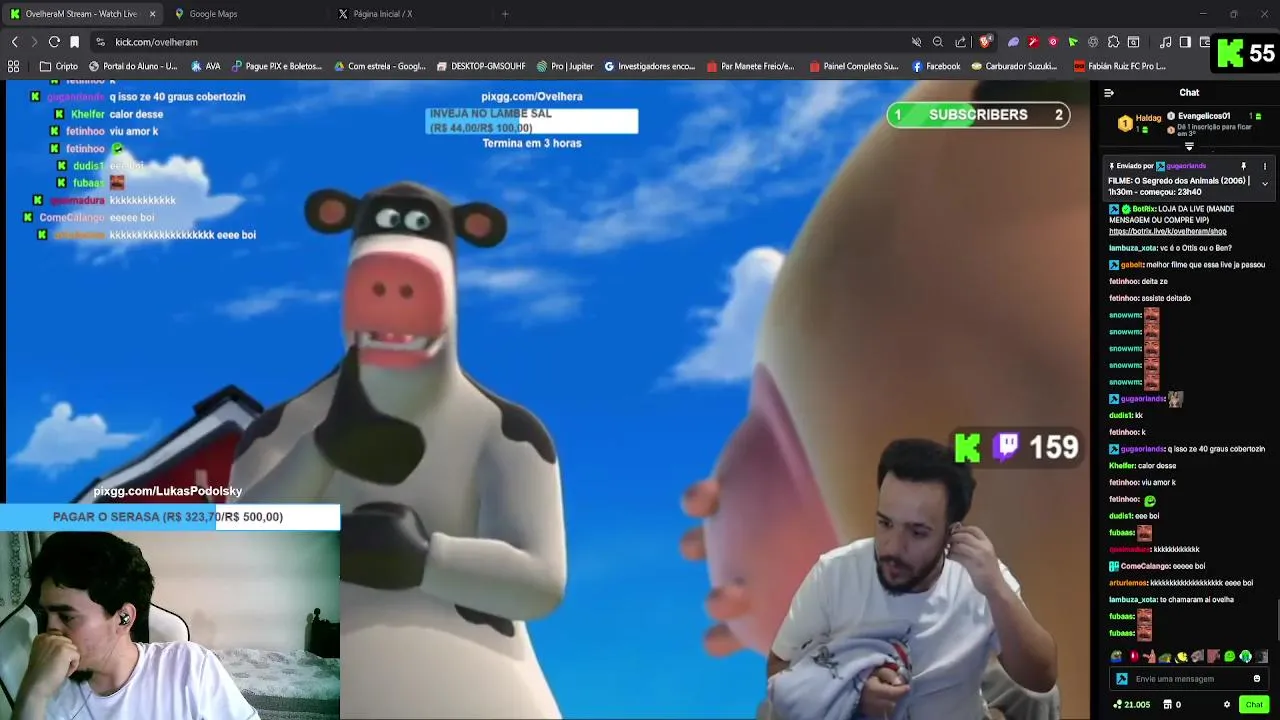Click PAGAR O SERASA donation progress bar
Viewport: 1280px width, 720px height.
[x=170, y=517]
